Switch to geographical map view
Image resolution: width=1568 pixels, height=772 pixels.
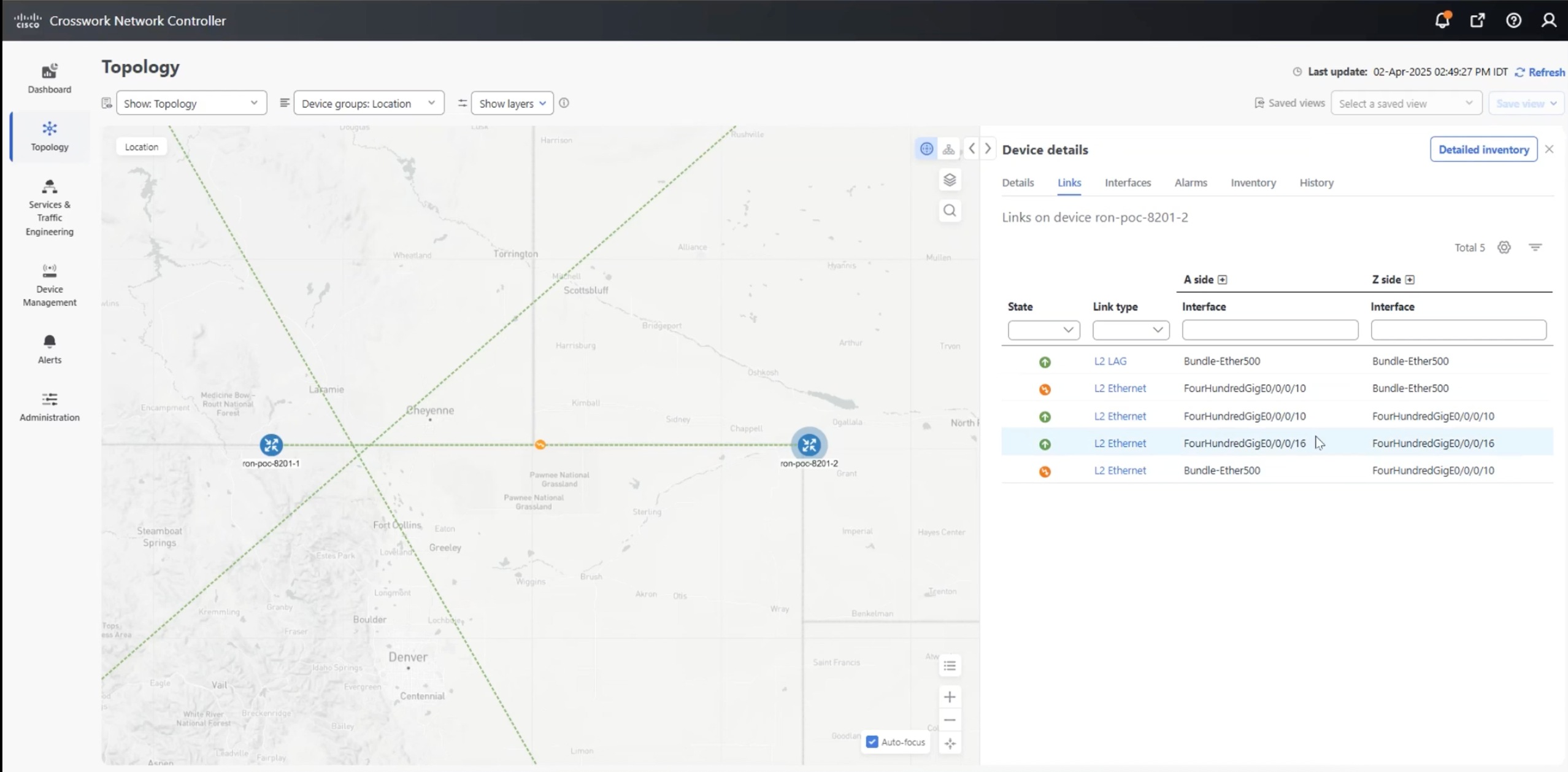click(x=926, y=149)
